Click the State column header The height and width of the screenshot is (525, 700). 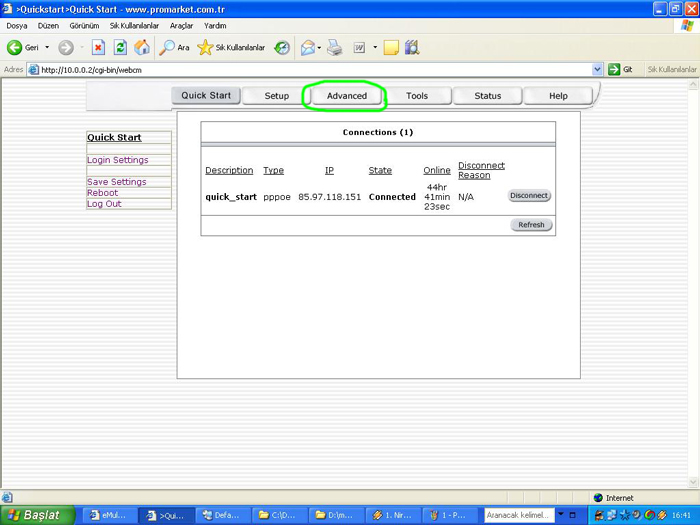point(380,171)
